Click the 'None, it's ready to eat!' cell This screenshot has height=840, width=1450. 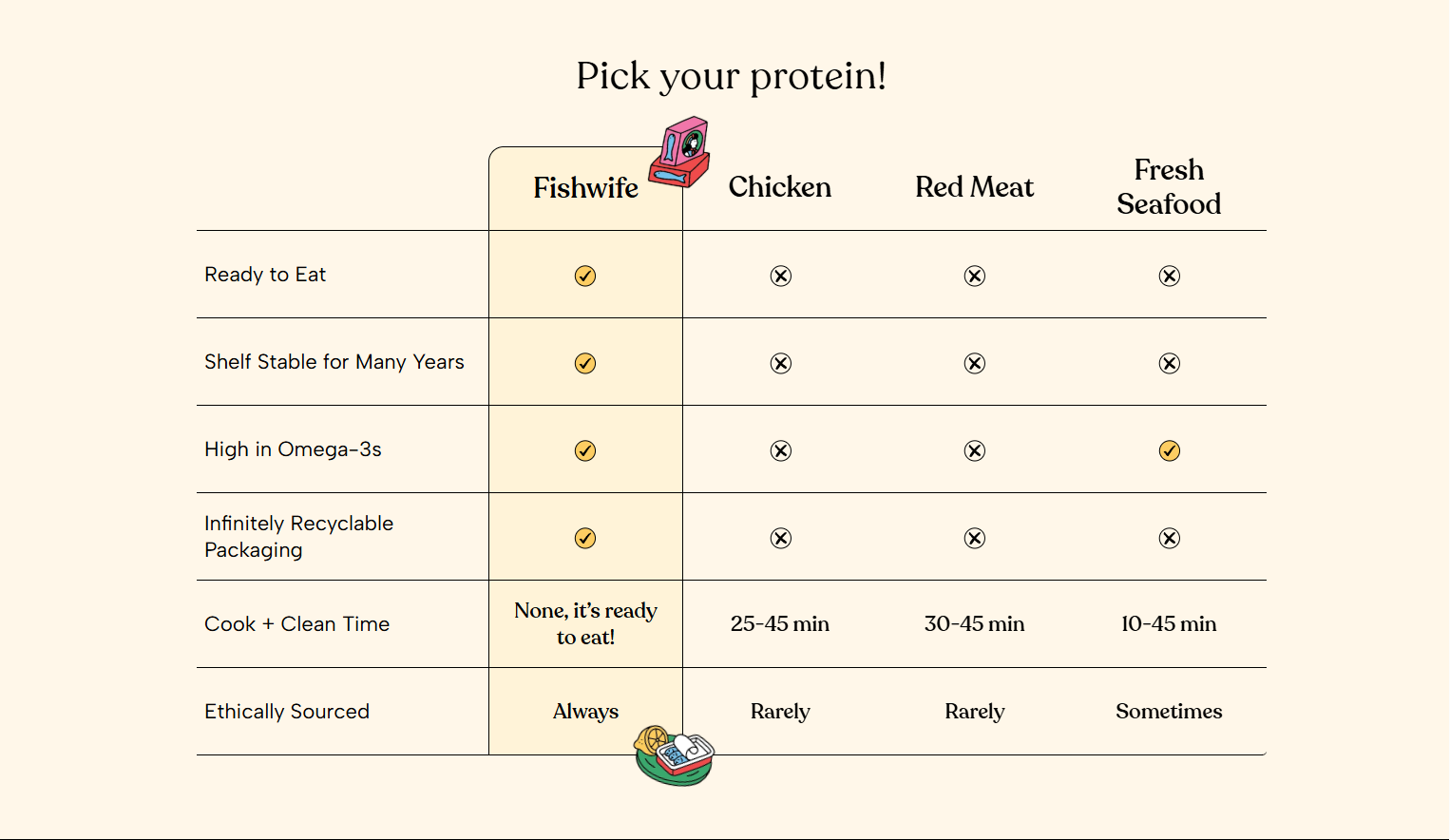[x=585, y=623]
